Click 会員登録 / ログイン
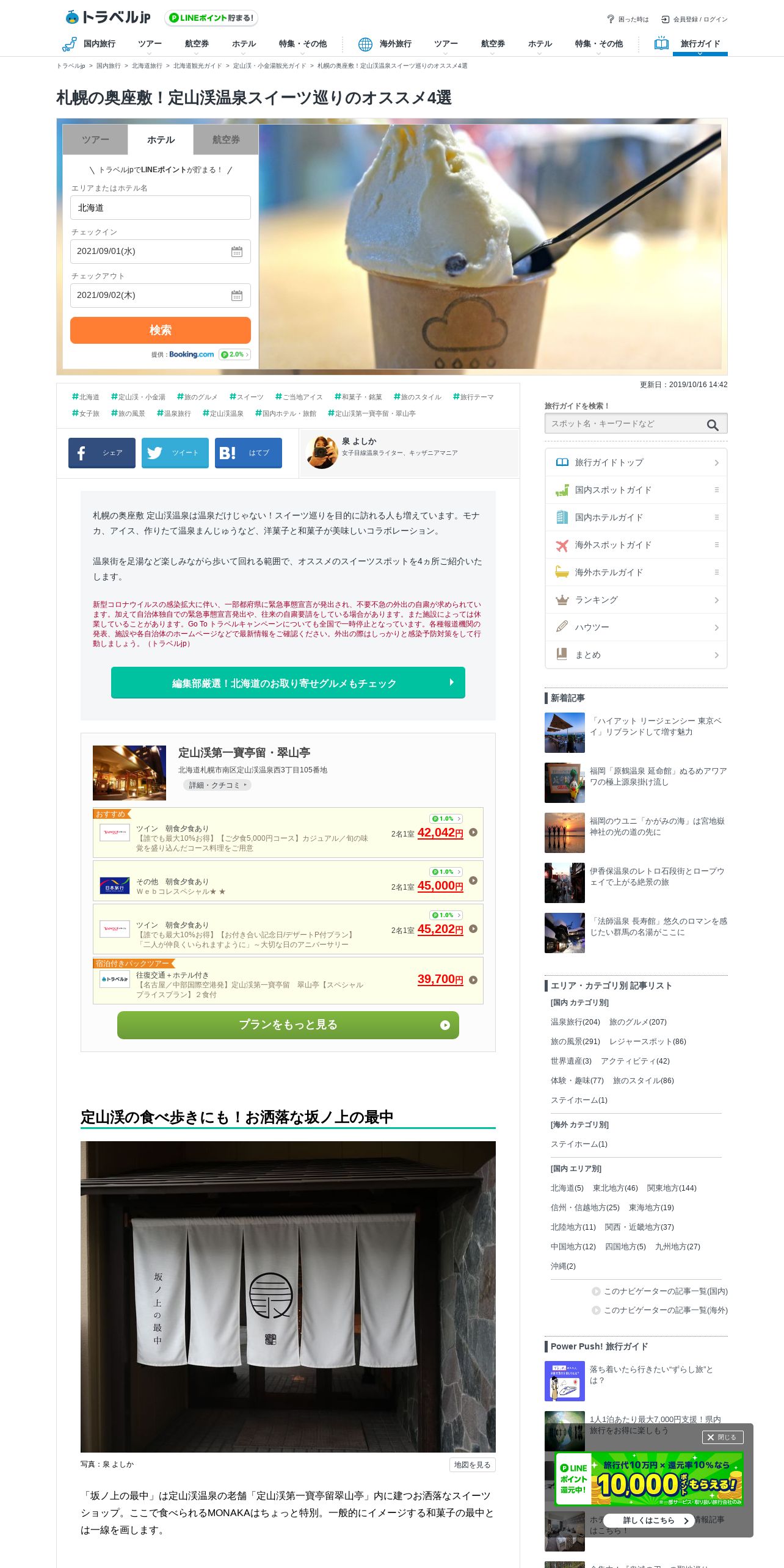Screen dimensions: 784x1568 pyautogui.click(x=694, y=20)
